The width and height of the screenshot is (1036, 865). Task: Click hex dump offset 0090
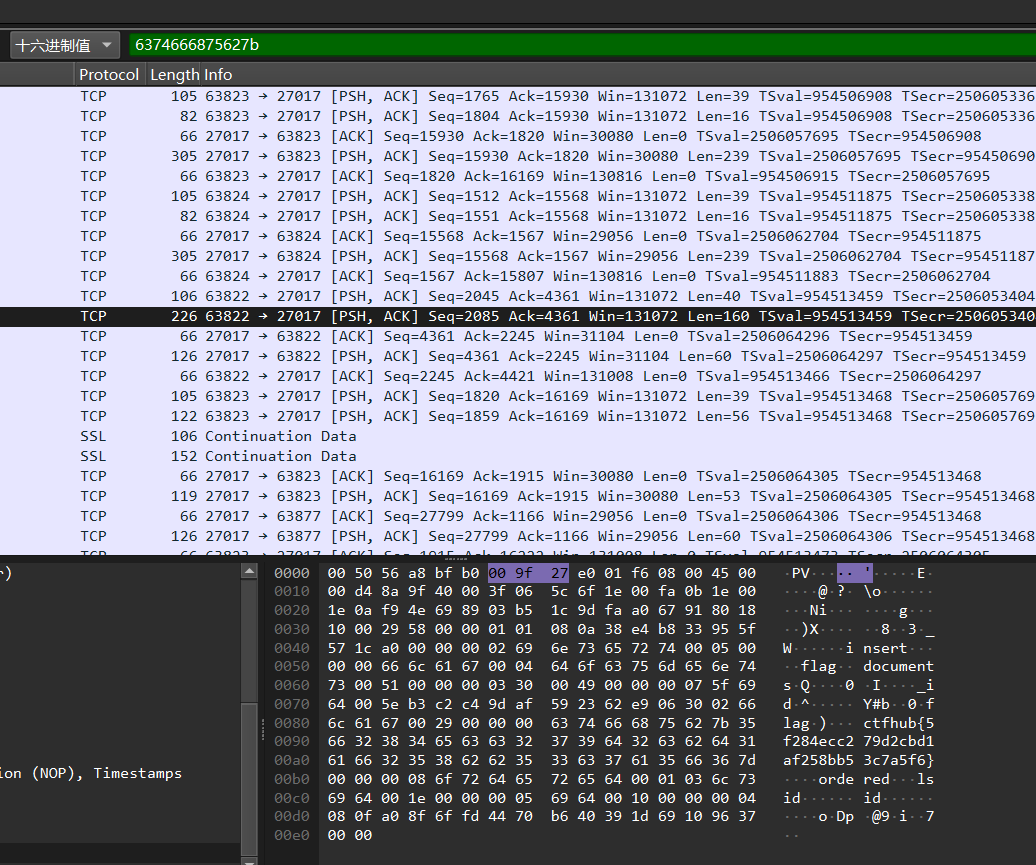291,741
